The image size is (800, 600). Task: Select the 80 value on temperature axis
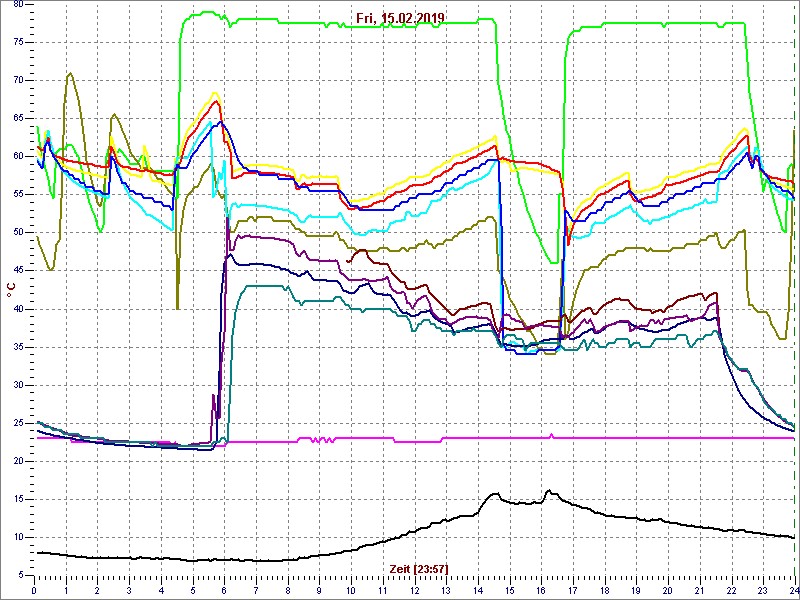pos(17,5)
